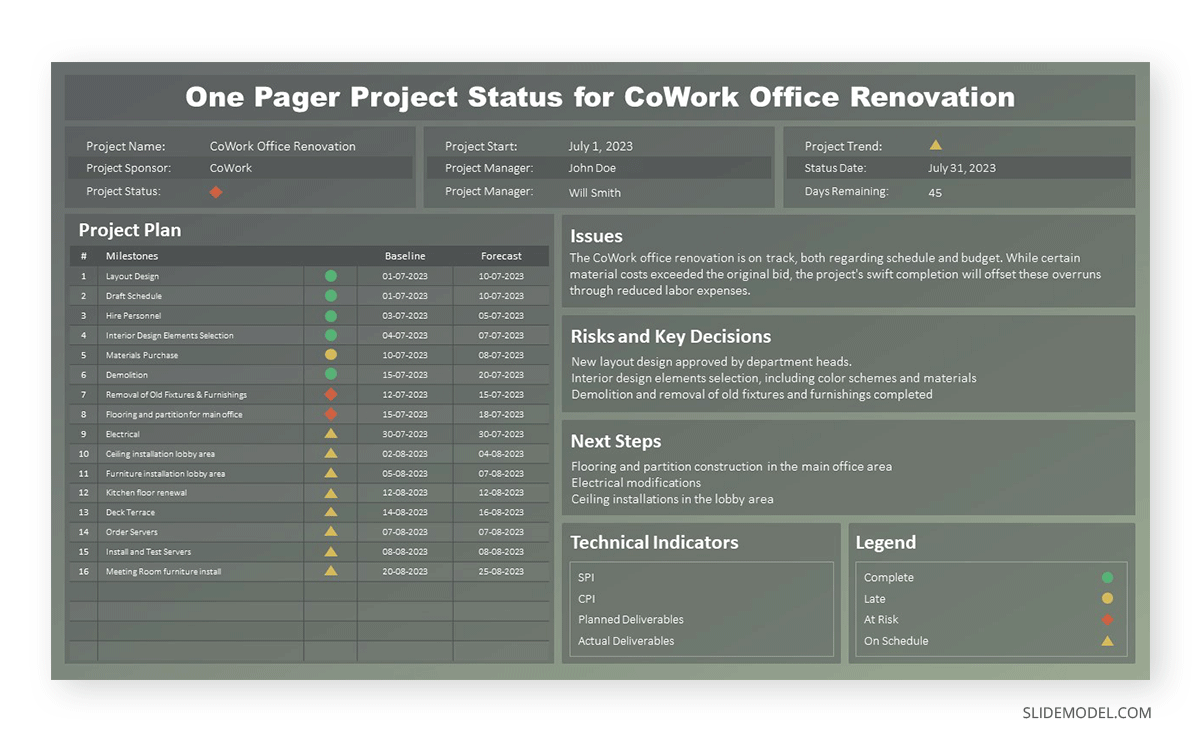
Task: Click triangle for Furniture installation lobby area
Action: (331, 473)
